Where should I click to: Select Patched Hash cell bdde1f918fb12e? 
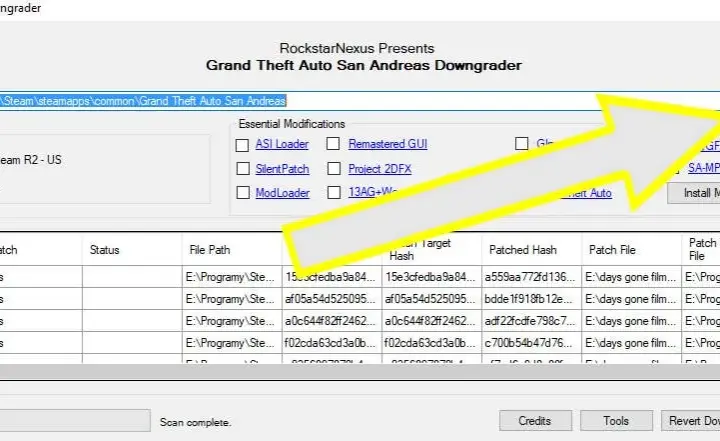[x=532, y=299]
